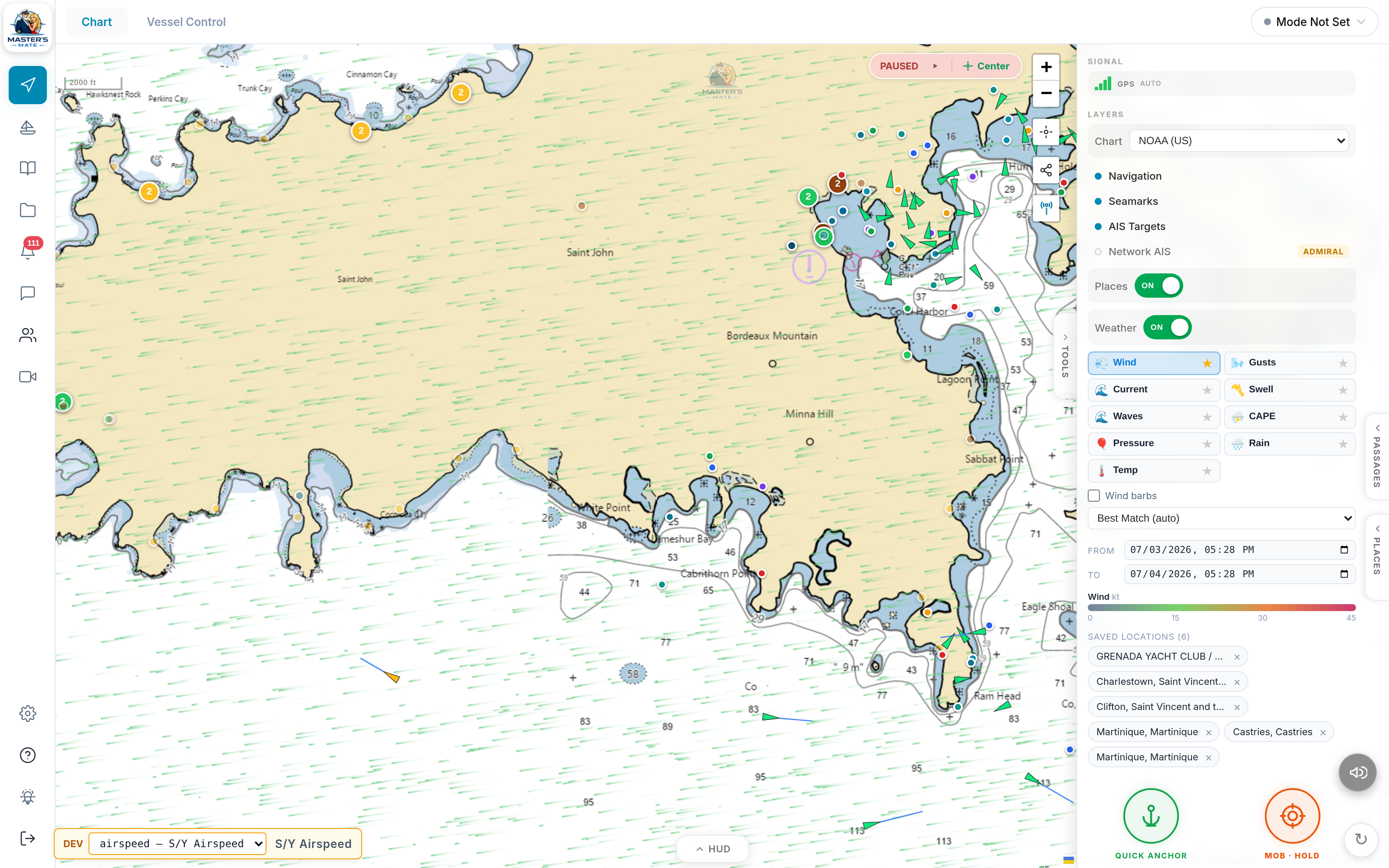Screen dimensions: 1389x868
Task: Select the Chart tab
Action: [96, 22]
